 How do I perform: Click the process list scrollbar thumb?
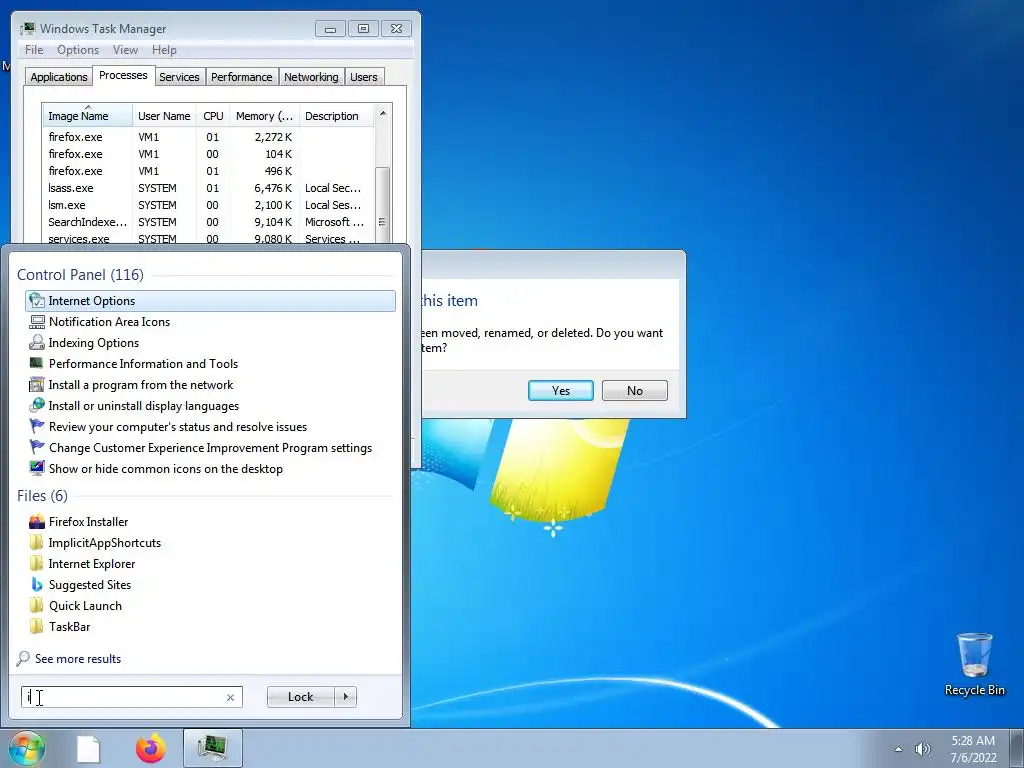pos(383,205)
